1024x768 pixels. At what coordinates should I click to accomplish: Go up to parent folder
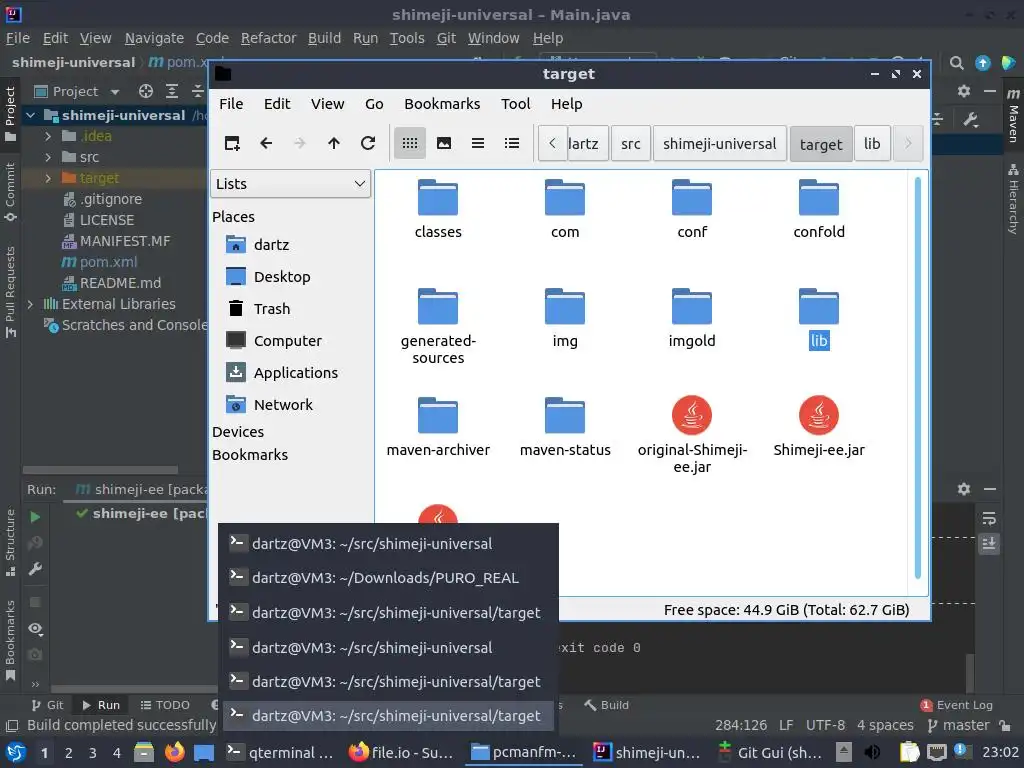(x=334, y=143)
